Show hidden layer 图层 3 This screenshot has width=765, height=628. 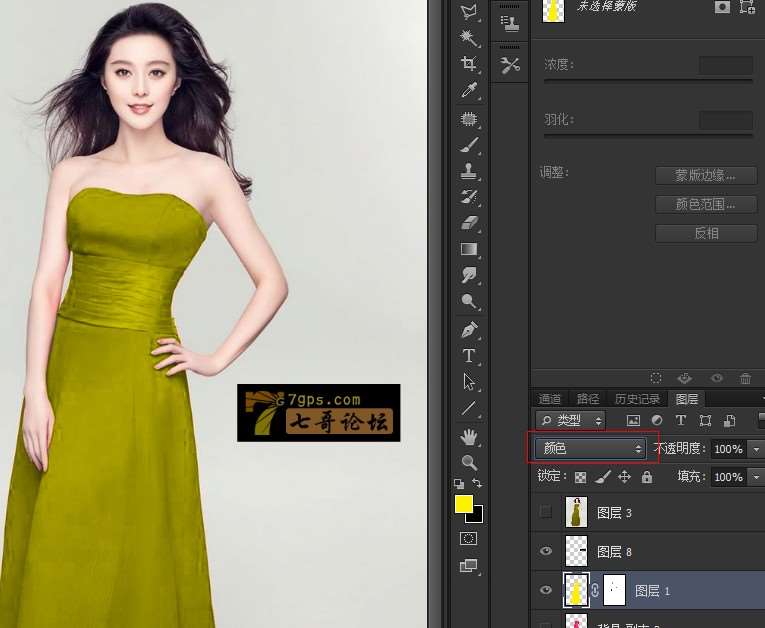click(545, 512)
